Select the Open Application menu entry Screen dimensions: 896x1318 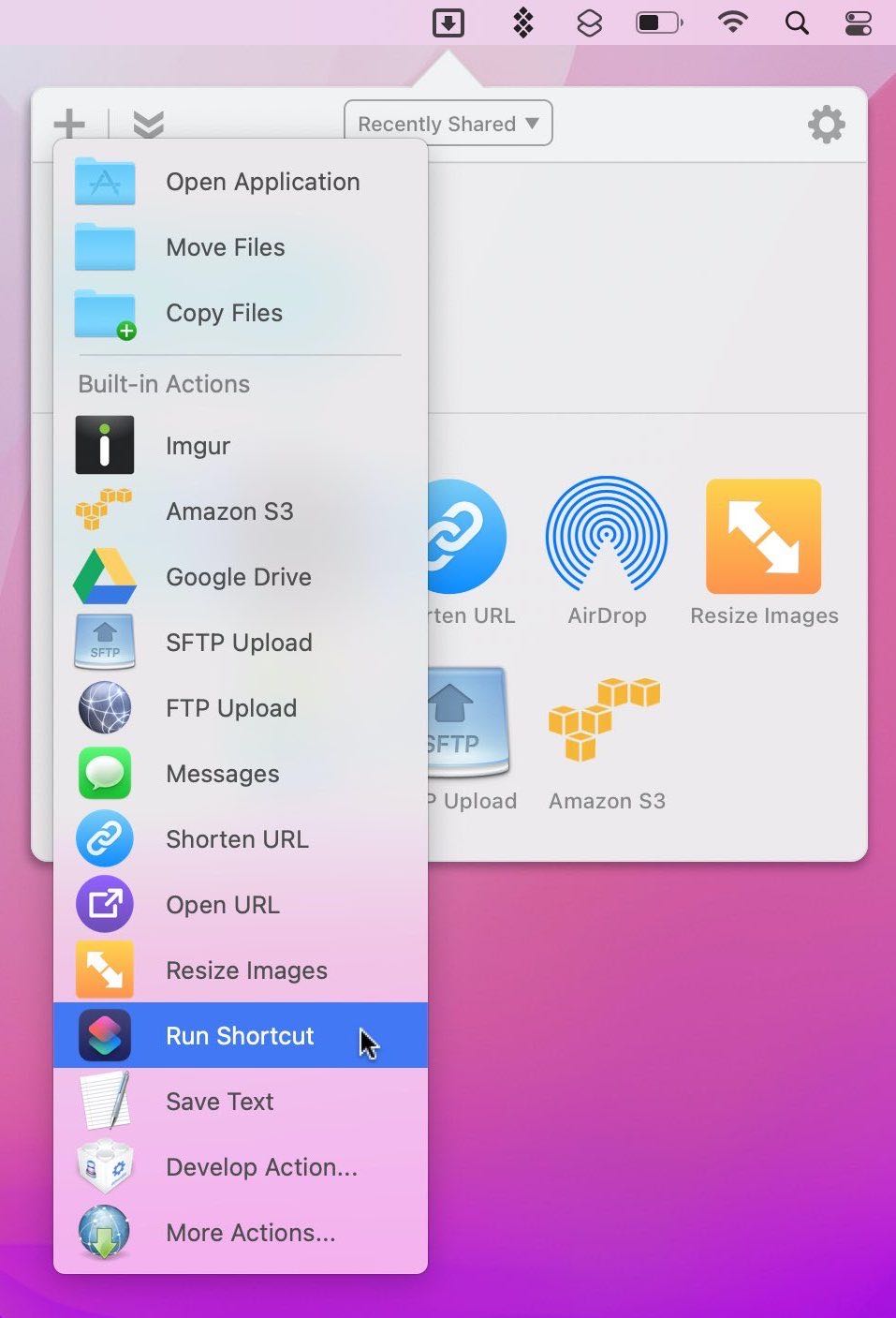click(x=262, y=182)
